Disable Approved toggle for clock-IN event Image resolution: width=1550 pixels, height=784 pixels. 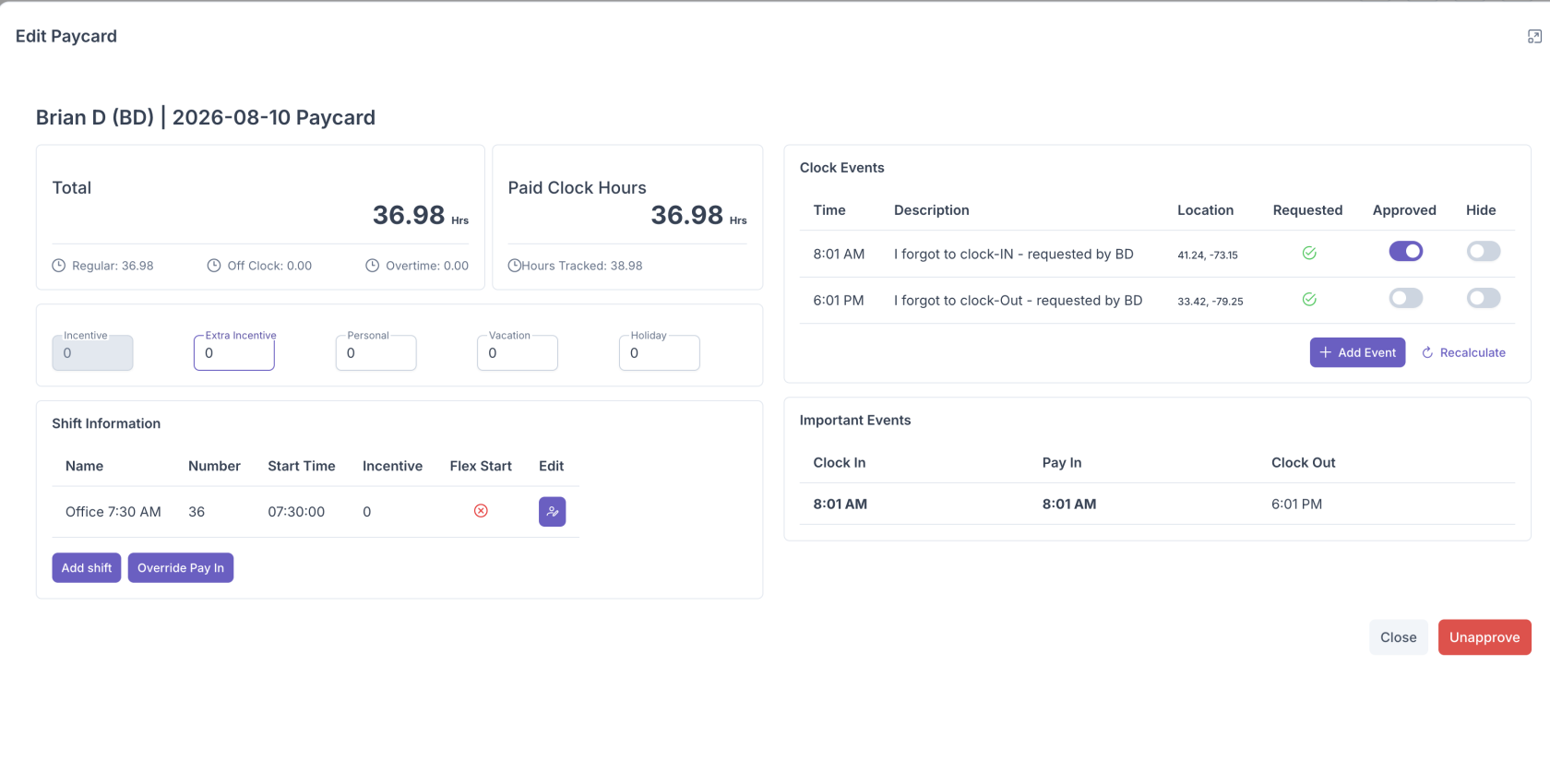click(1406, 251)
